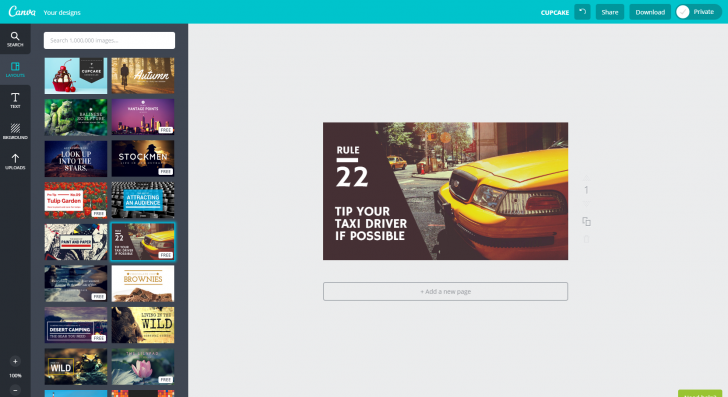Click the undo arrow icon in header
The width and height of the screenshot is (728, 397).
tap(582, 12)
